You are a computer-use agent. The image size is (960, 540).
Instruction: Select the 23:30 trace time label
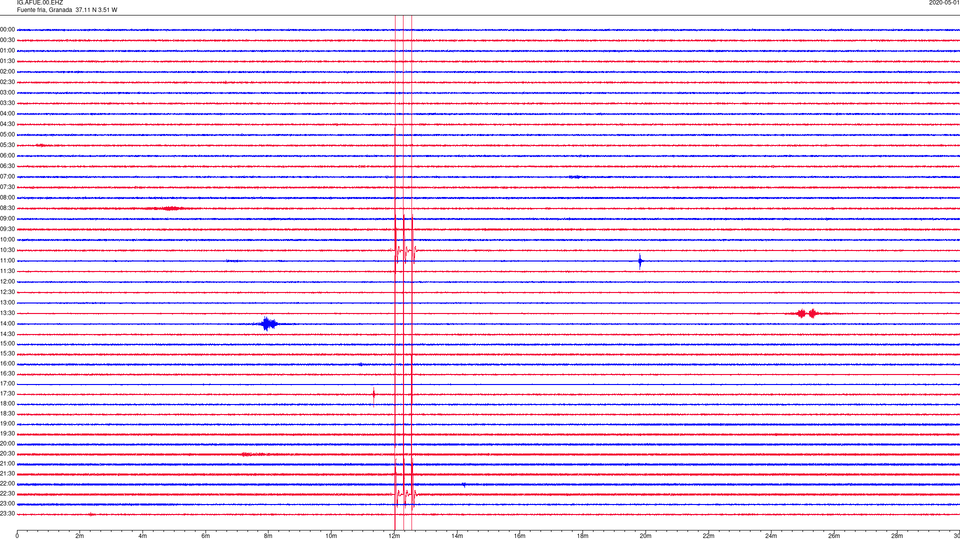point(8,514)
